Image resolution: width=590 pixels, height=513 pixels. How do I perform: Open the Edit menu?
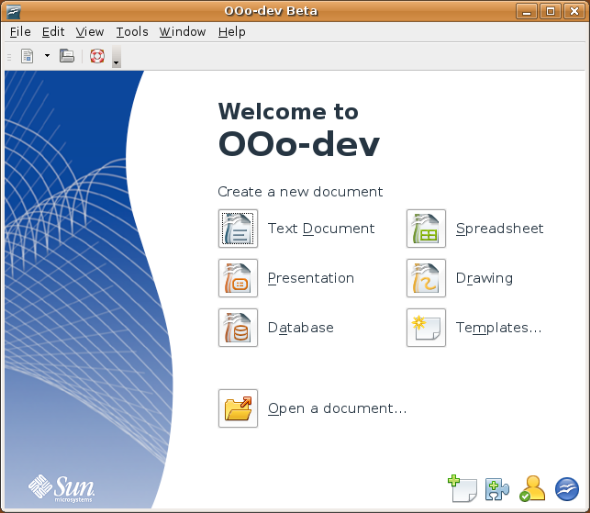tap(53, 32)
